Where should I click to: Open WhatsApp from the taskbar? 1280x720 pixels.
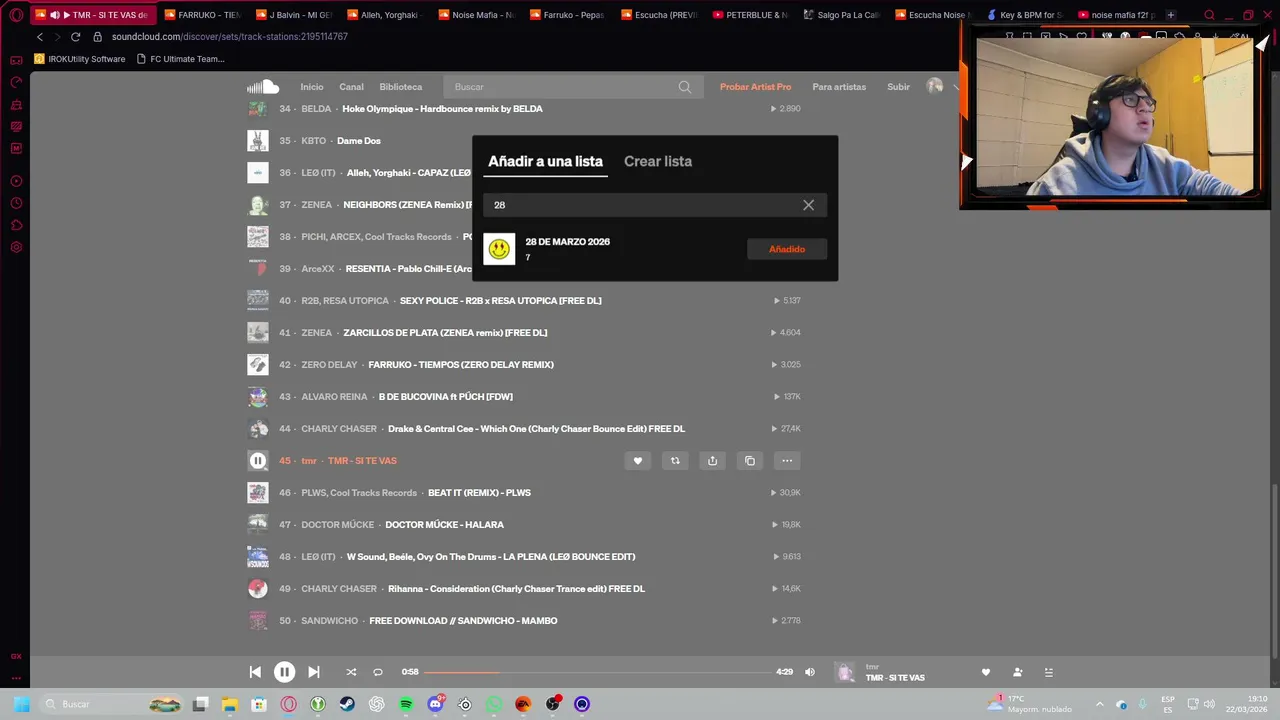494,704
